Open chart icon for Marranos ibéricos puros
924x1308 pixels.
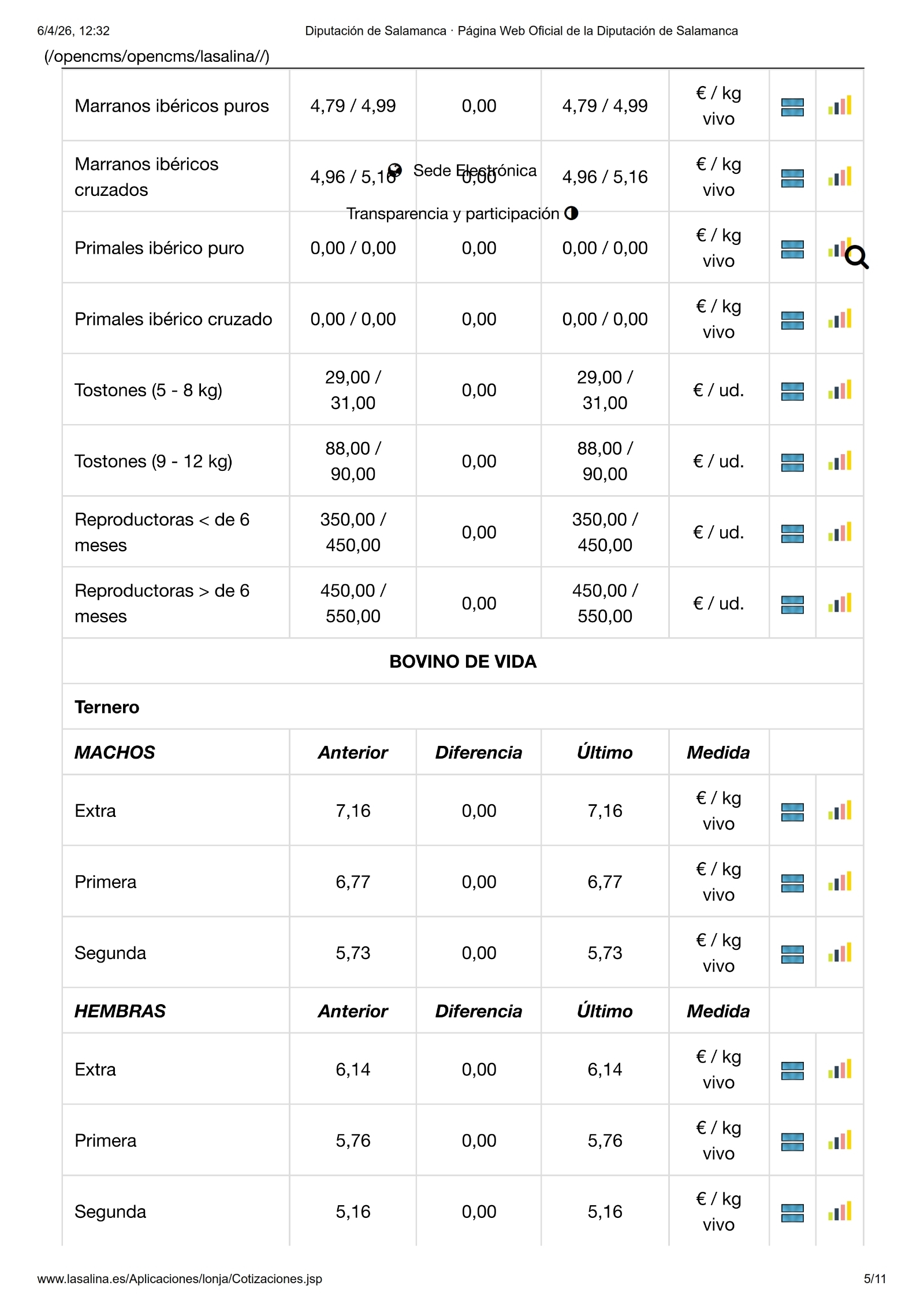840,106
